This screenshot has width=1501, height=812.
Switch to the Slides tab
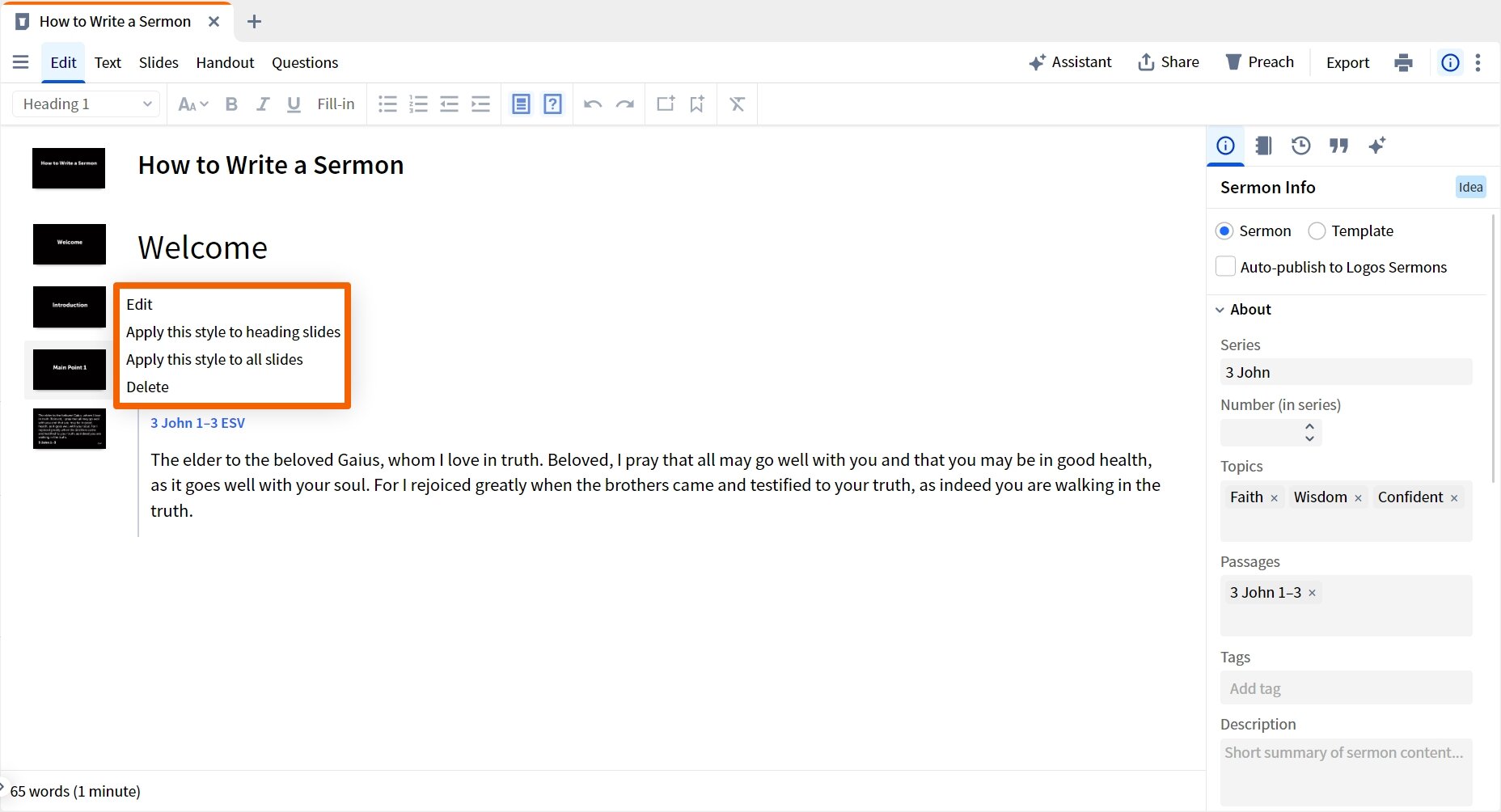(x=158, y=62)
